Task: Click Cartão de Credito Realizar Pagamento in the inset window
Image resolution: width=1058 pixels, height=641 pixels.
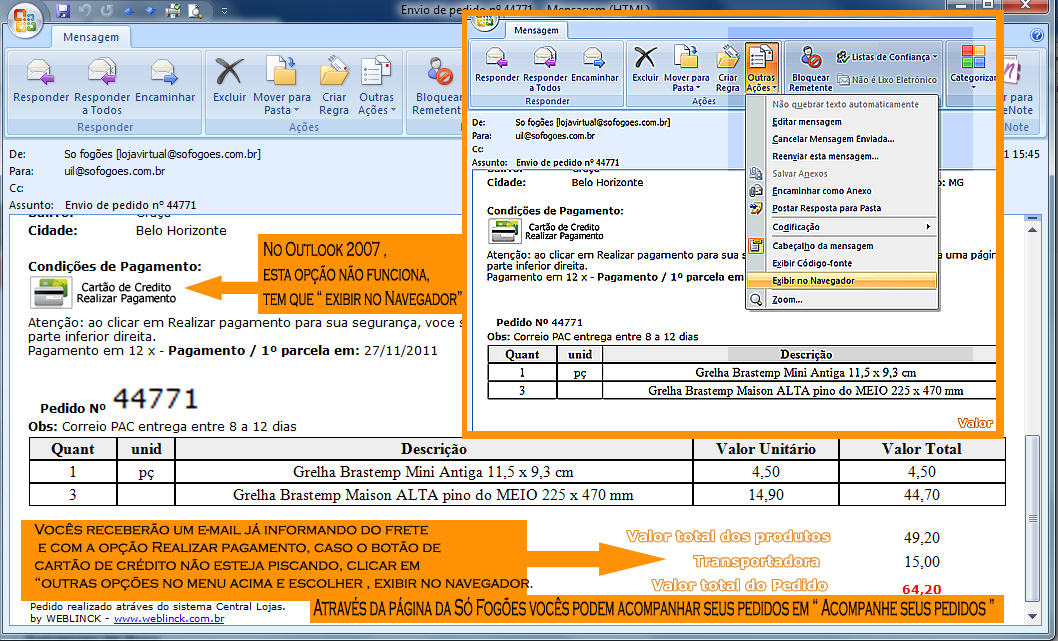Action: [564, 231]
